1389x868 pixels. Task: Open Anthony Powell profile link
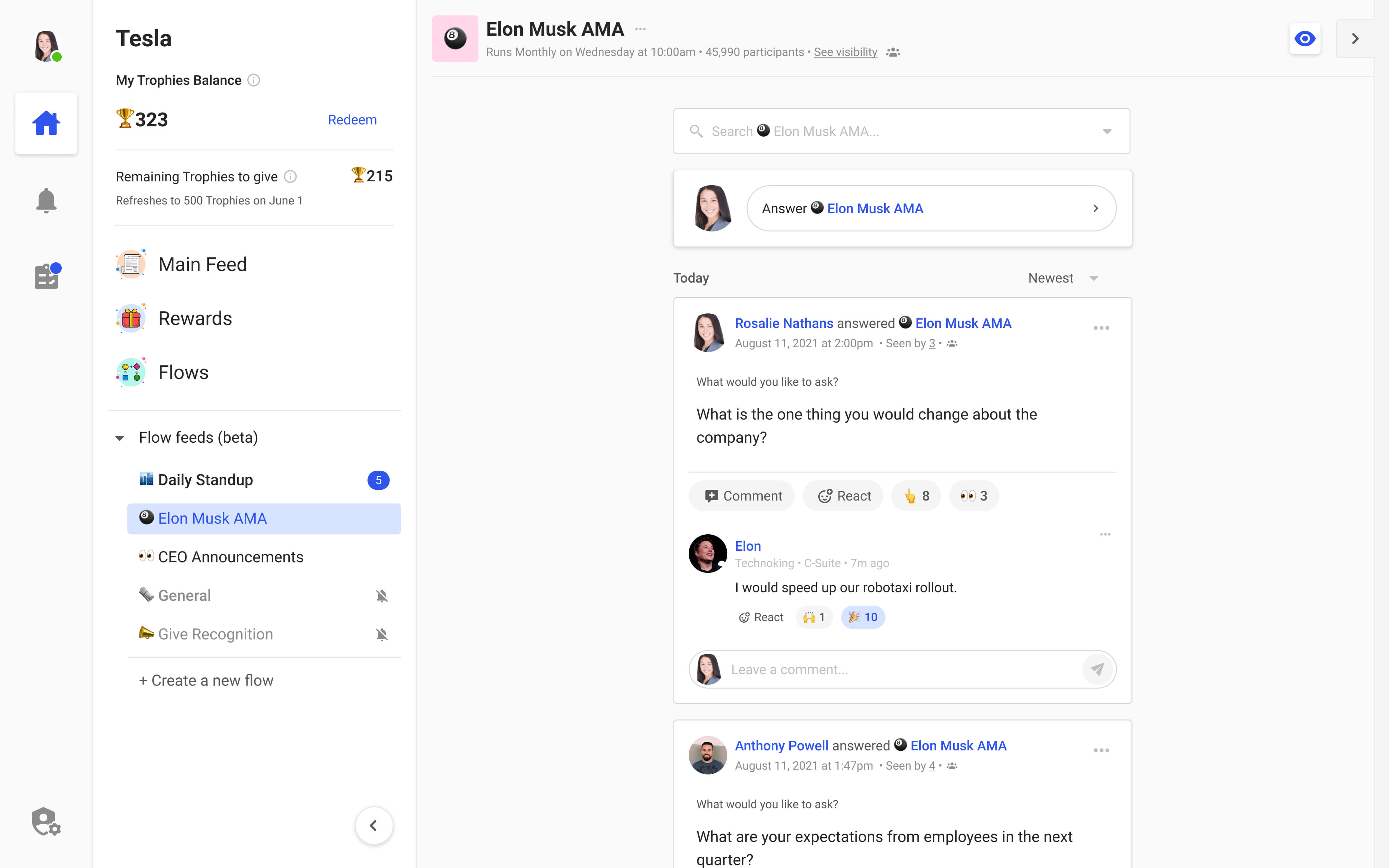coord(781,746)
